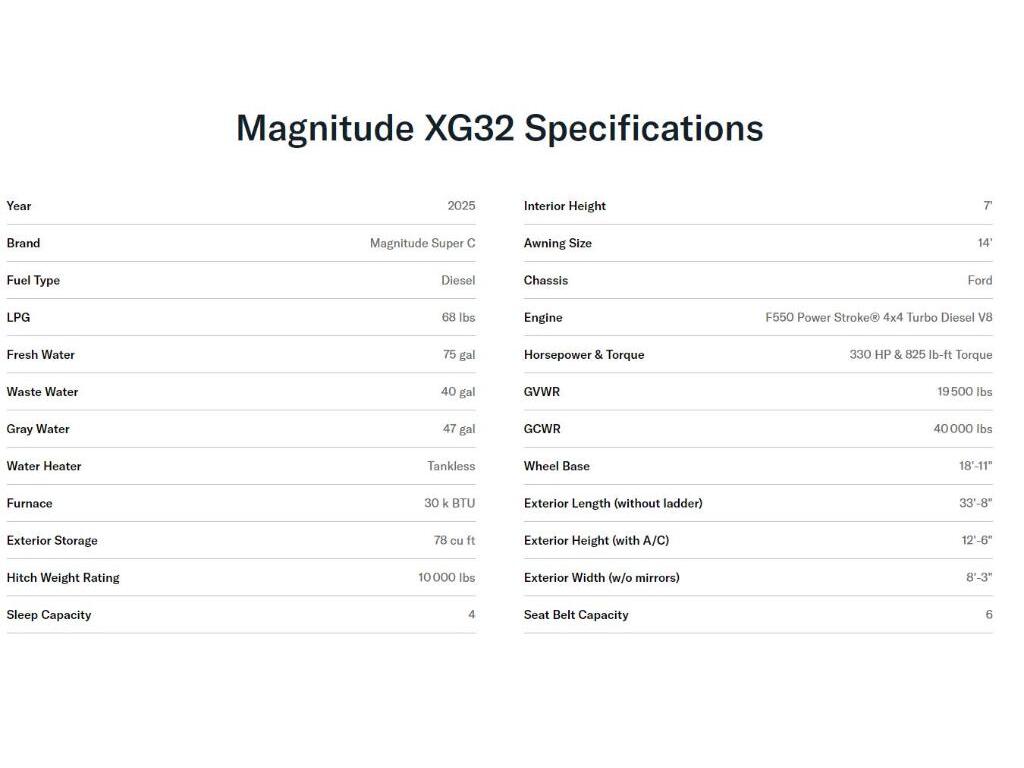Click the Hitch Weight Rating label
Image resolution: width=1024 pixels, height=768 pixels.
click(x=63, y=578)
